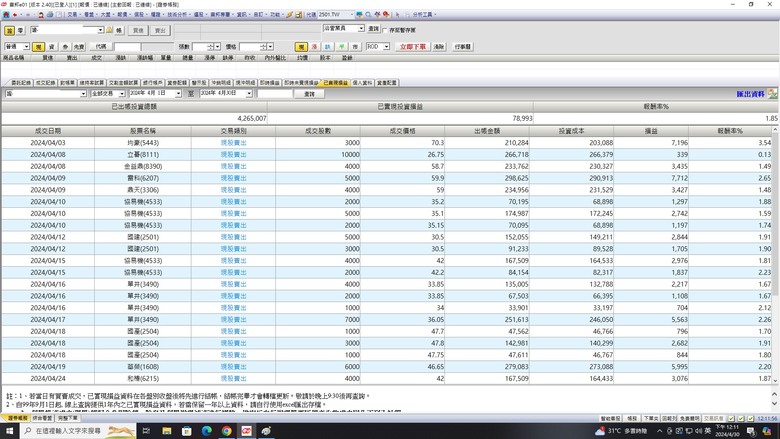Screen dimensions: 780x439
Task: Click the red 立即下單 order button
Action: click(413, 47)
